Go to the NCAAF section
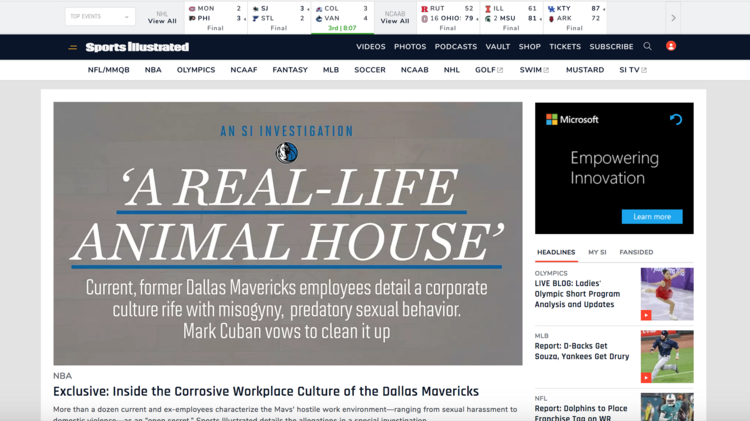The image size is (750, 421). coord(244,70)
